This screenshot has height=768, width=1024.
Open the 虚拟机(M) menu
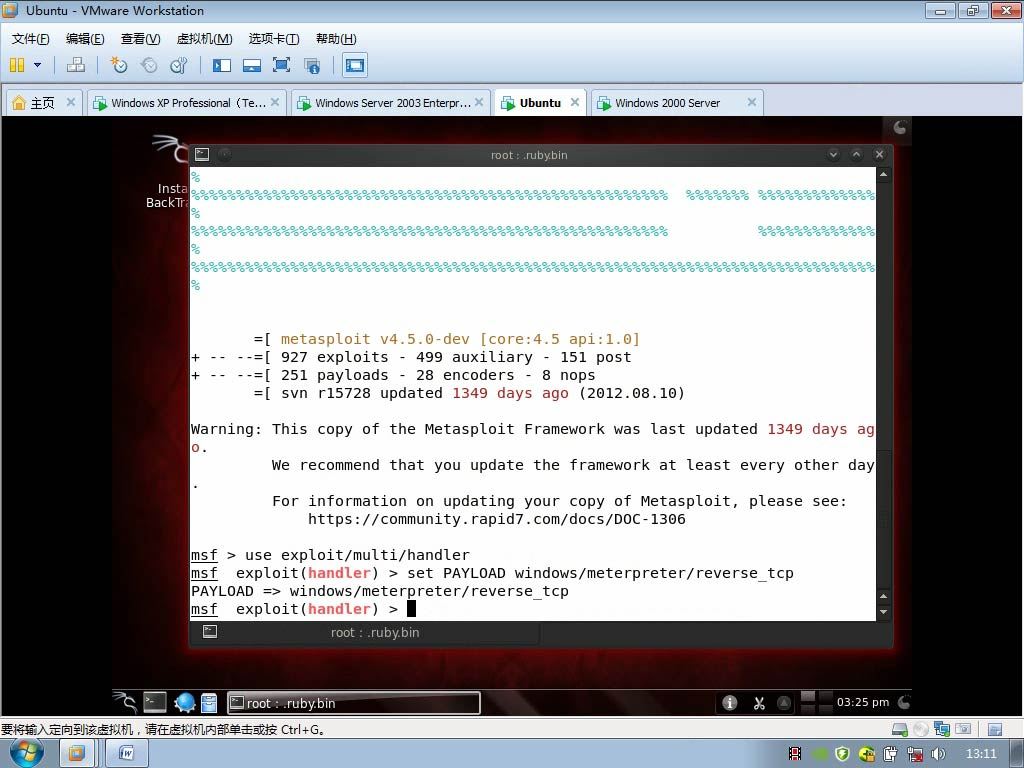coord(204,39)
